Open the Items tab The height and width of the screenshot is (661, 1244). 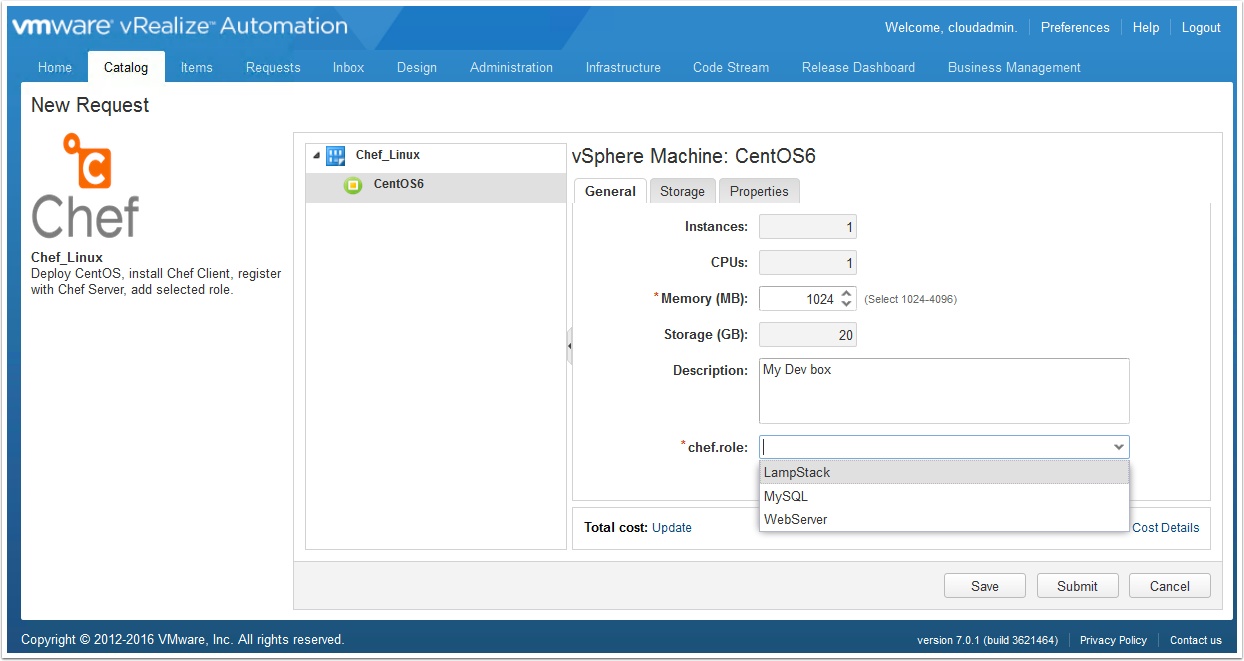click(197, 67)
